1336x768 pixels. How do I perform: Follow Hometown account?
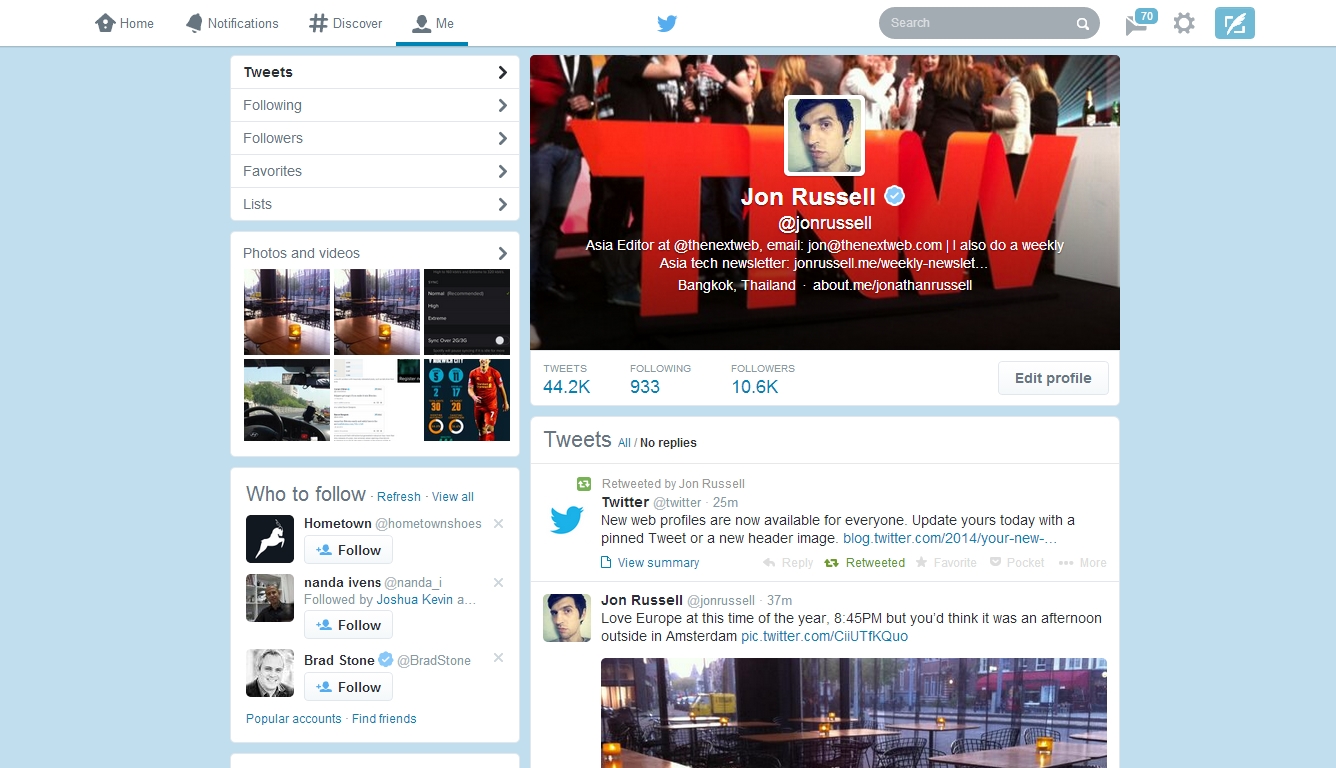click(x=348, y=550)
